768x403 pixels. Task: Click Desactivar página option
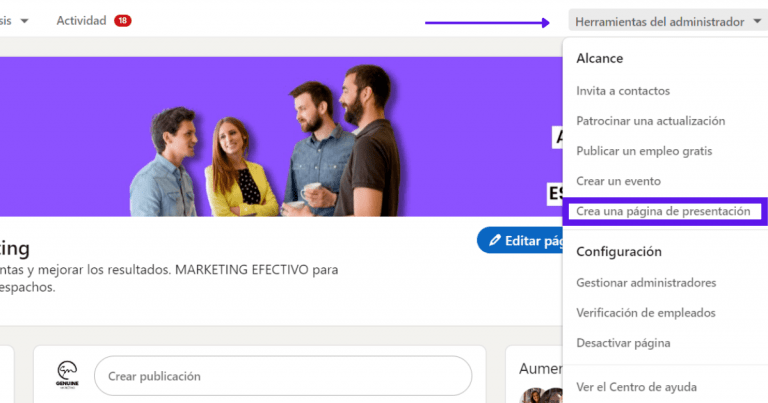pyautogui.click(x=623, y=343)
